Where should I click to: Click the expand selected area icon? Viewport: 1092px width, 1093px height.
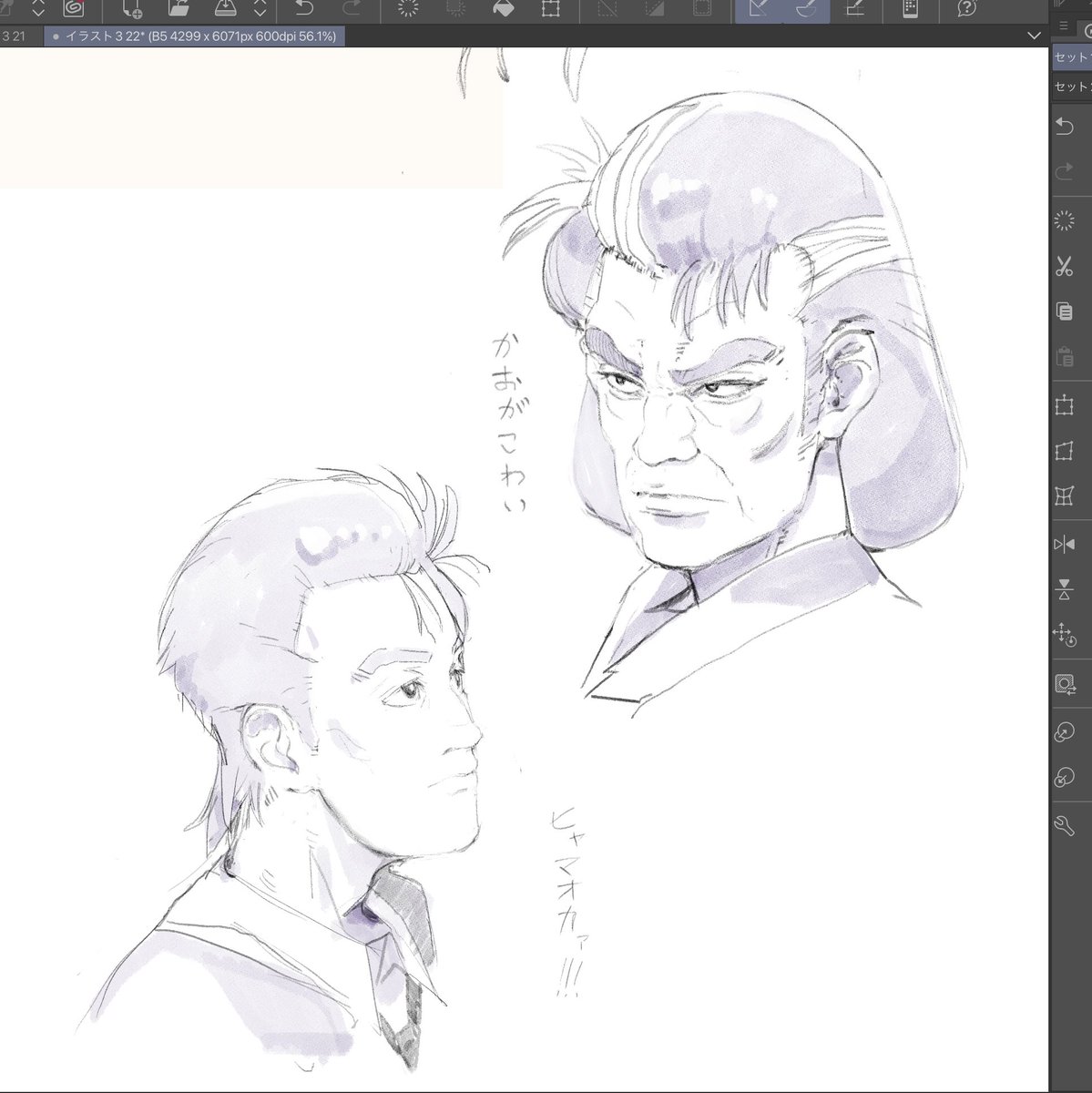1064,732
